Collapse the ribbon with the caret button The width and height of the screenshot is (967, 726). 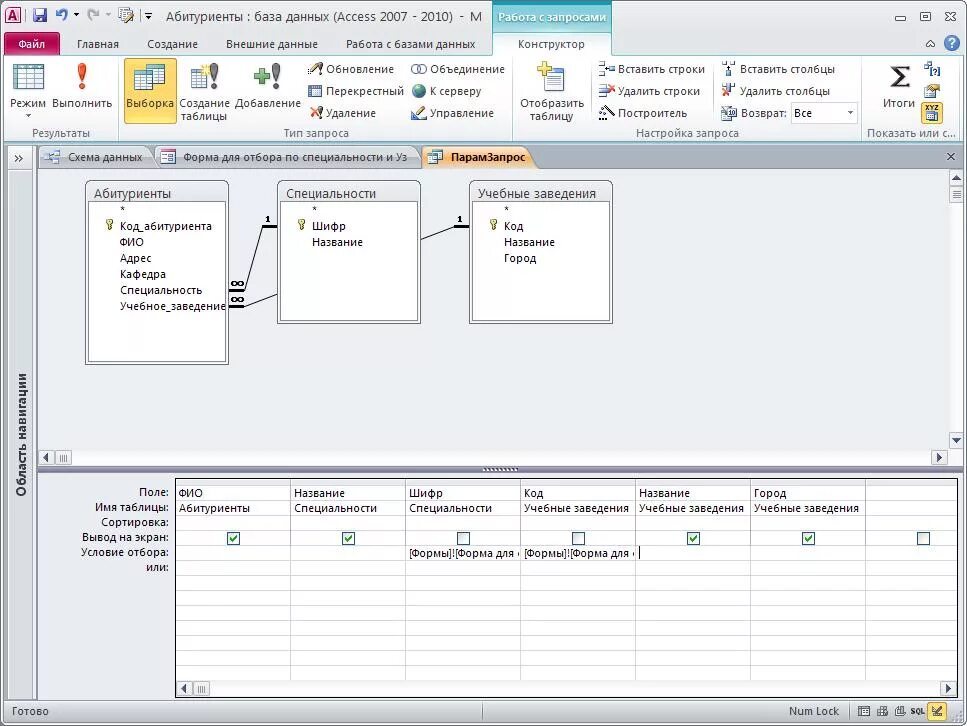pos(931,44)
